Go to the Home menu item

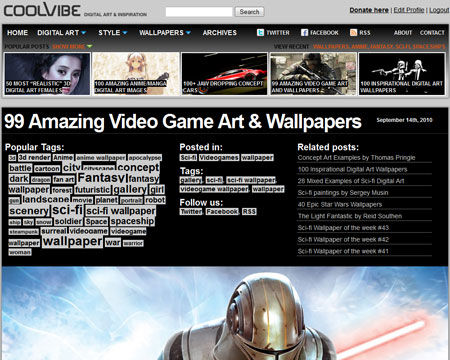coord(17,33)
